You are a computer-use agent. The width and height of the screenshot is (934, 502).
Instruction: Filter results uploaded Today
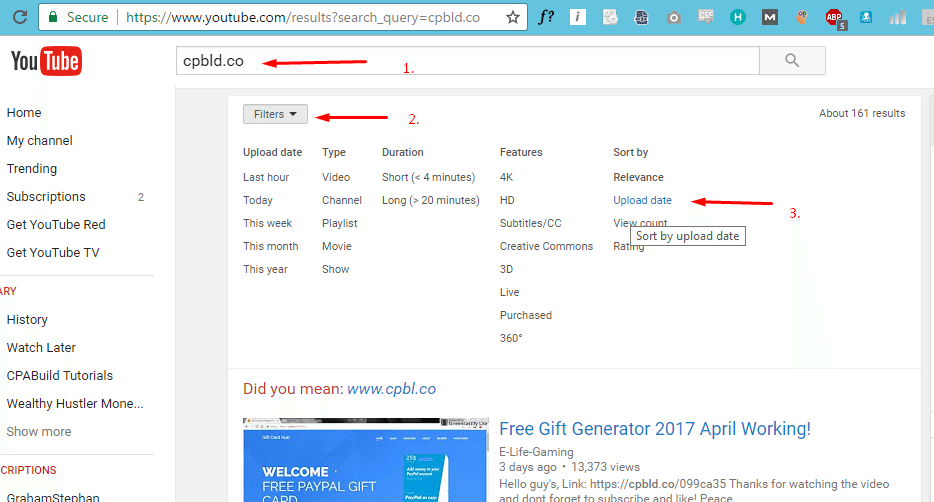[257, 200]
